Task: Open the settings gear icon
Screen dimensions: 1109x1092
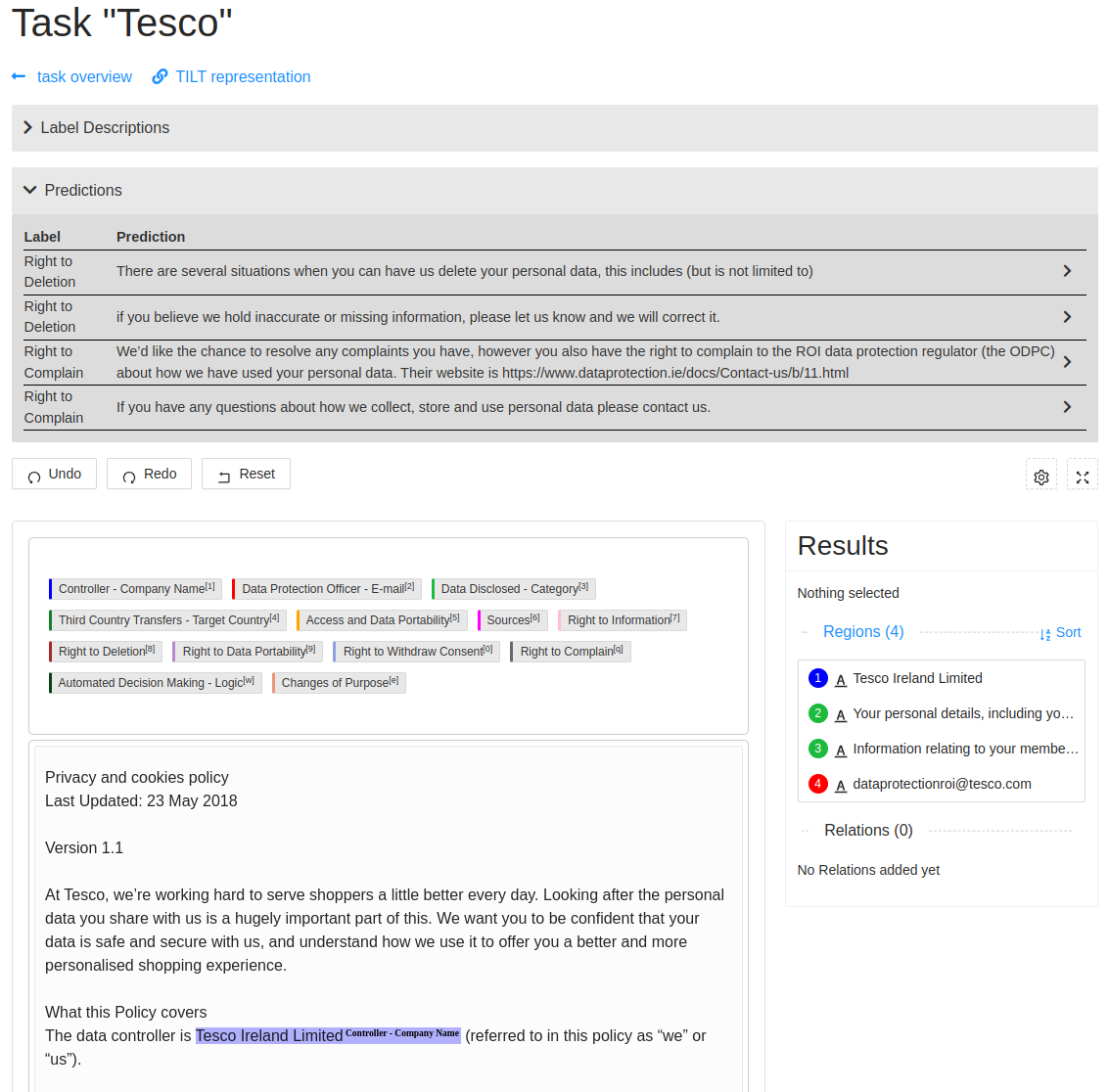Action: 1041,478
